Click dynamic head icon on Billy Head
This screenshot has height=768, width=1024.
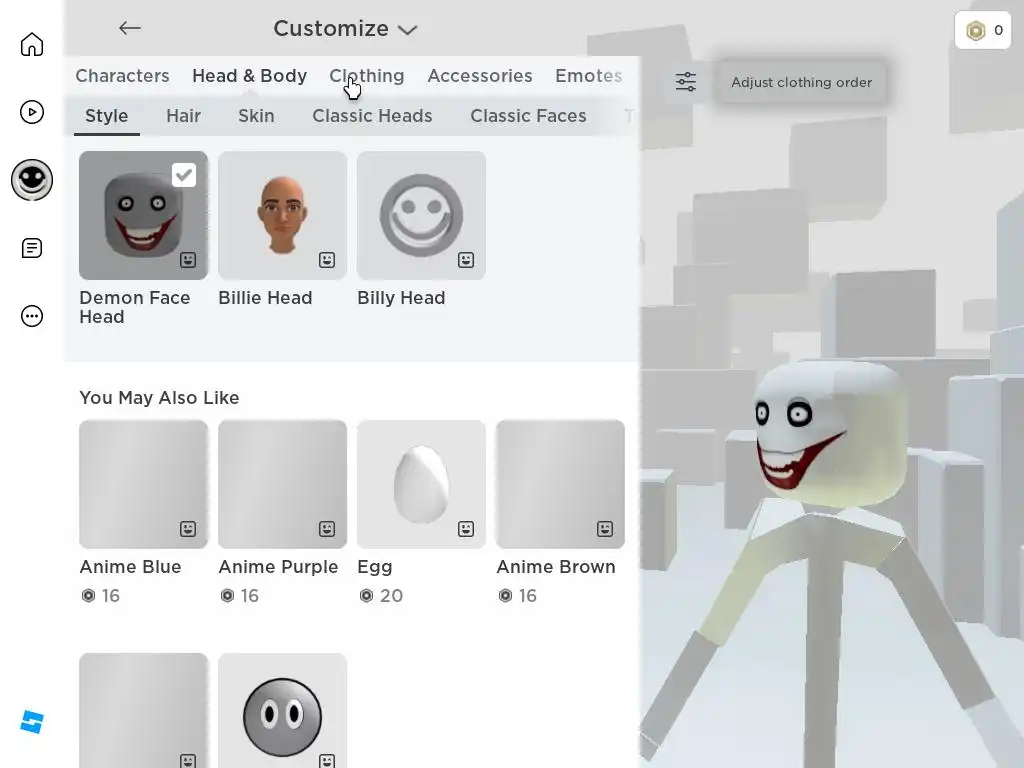tap(466, 260)
